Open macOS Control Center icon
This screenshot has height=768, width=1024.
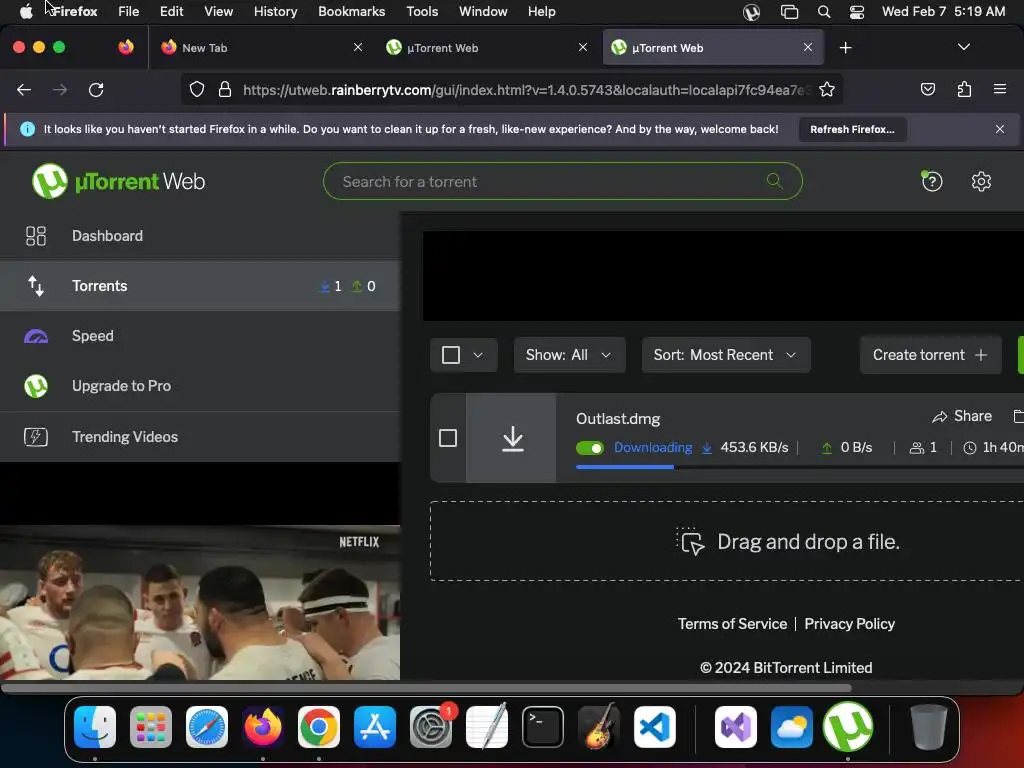click(856, 12)
